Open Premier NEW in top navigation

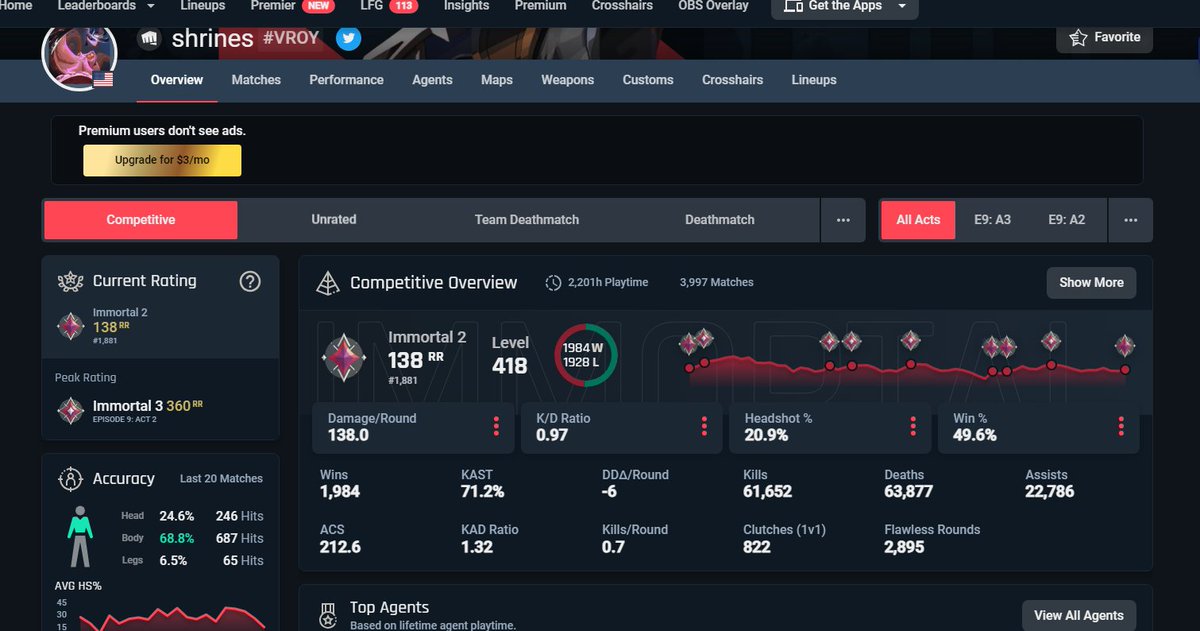(x=292, y=6)
